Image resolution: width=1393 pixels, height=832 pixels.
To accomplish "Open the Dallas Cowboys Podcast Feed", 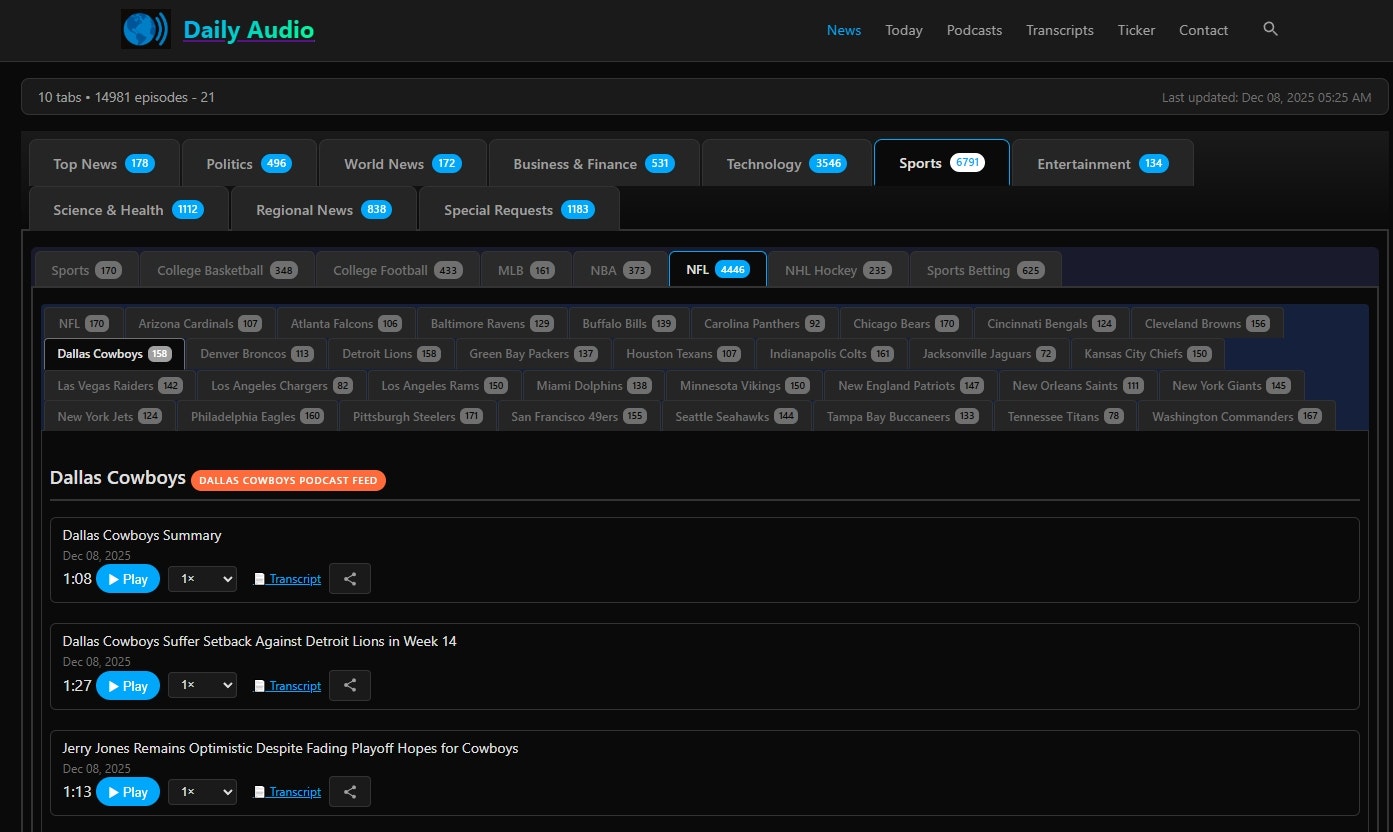I will coord(288,480).
